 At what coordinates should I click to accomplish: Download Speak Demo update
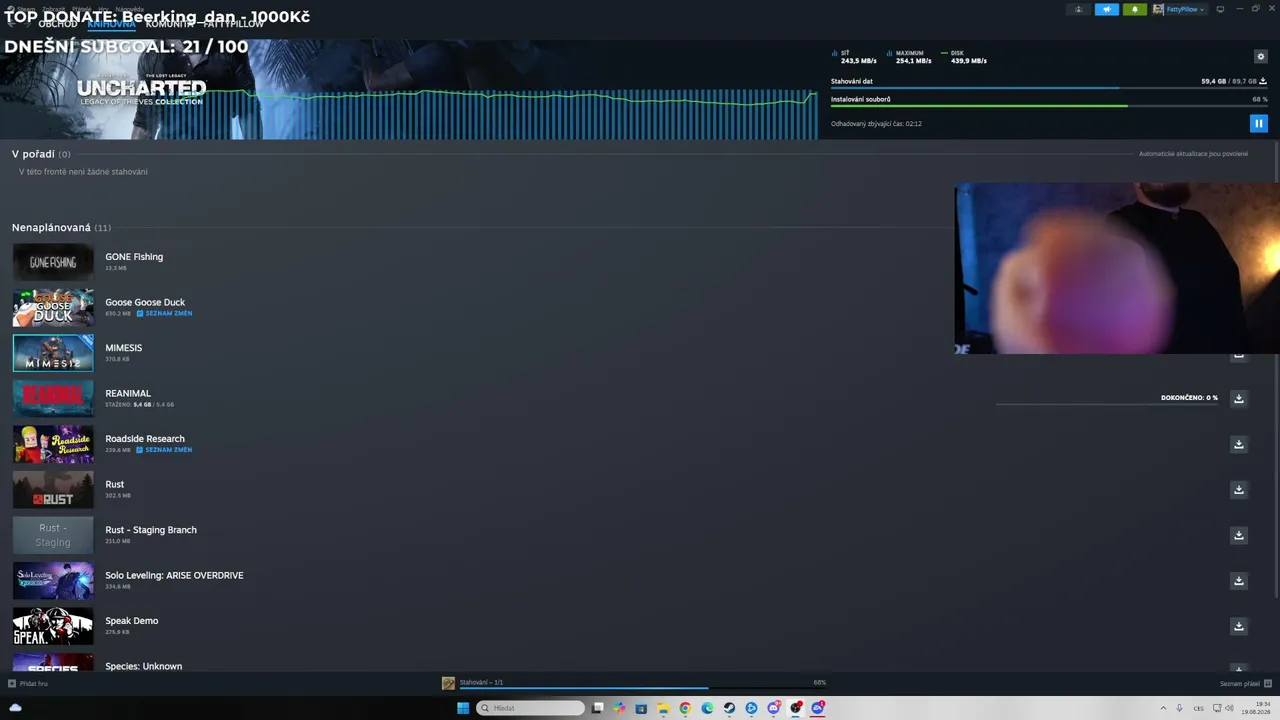click(x=1238, y=626)
